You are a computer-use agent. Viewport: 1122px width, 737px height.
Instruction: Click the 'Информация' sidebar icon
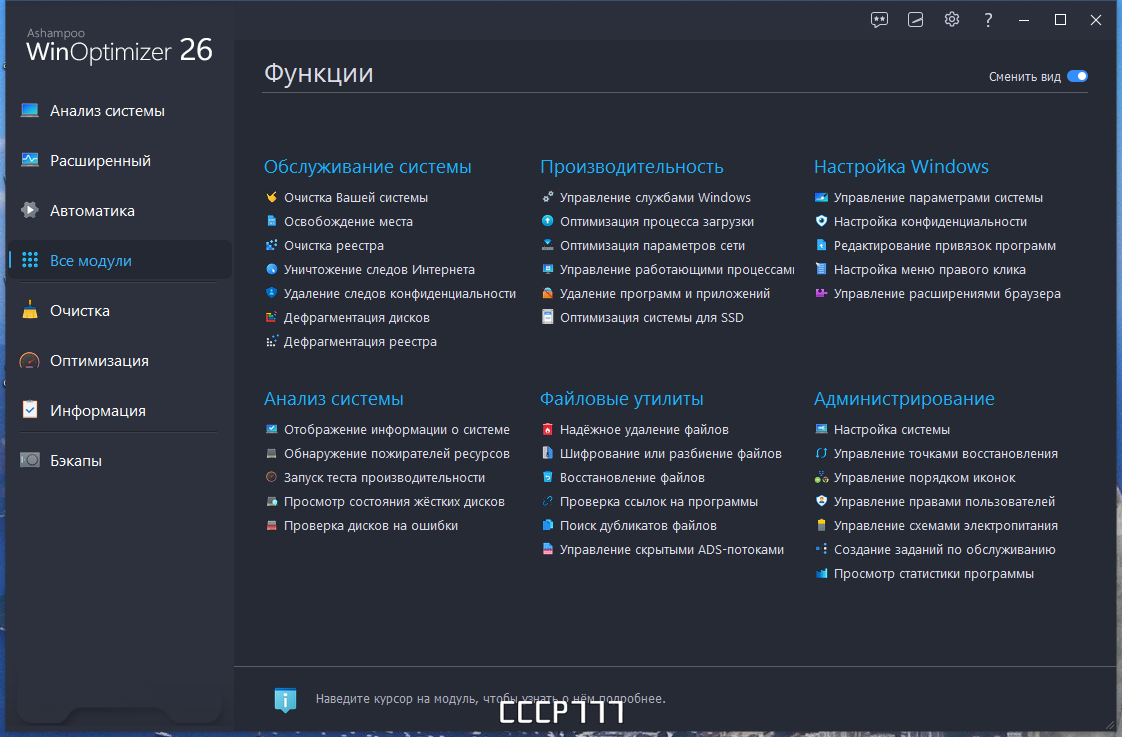(30, 410)
